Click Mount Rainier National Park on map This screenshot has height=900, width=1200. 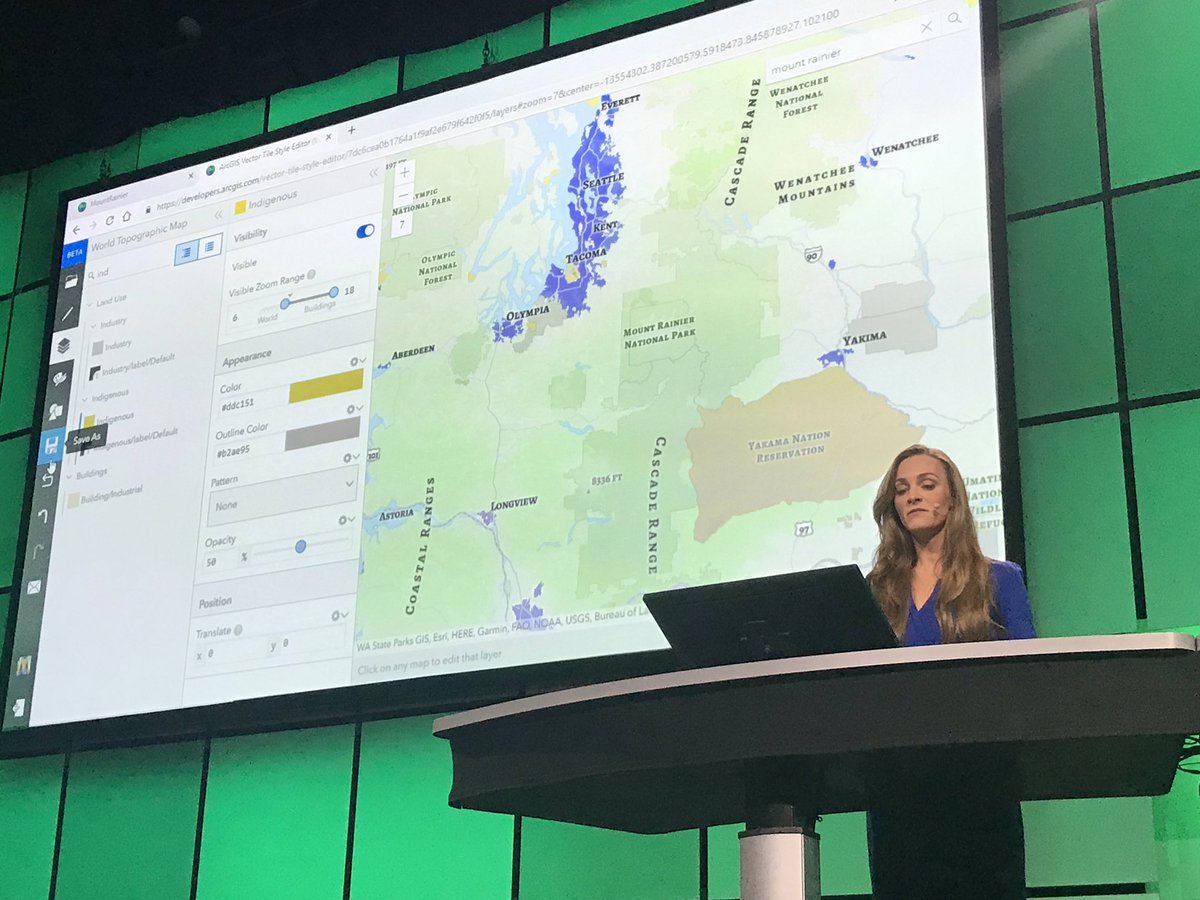pyautogui.click(x=659, y=334)
